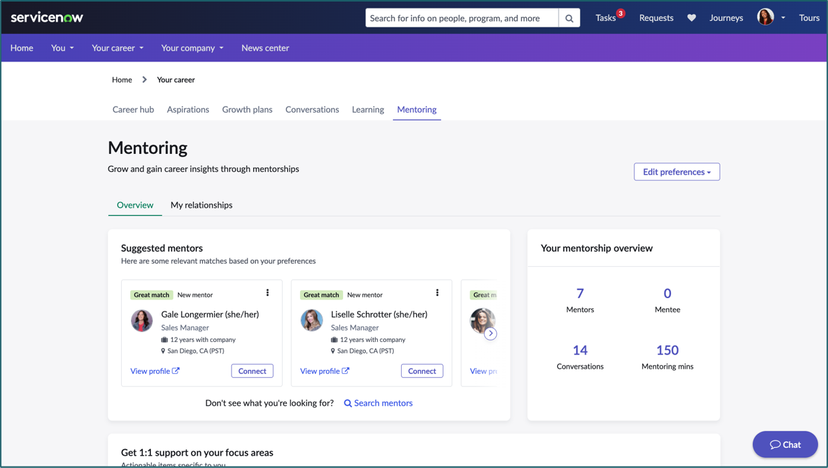Click the next arrow in mentor carousel
This screenshot has height=468, width=828.
[491, 333]
